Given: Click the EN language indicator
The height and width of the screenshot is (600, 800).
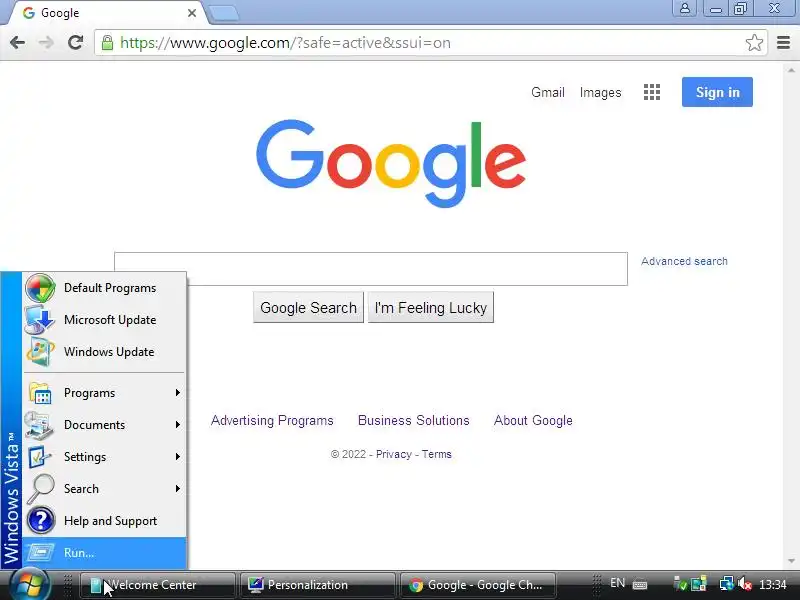Looking at the screenshot, I should 617,583.
